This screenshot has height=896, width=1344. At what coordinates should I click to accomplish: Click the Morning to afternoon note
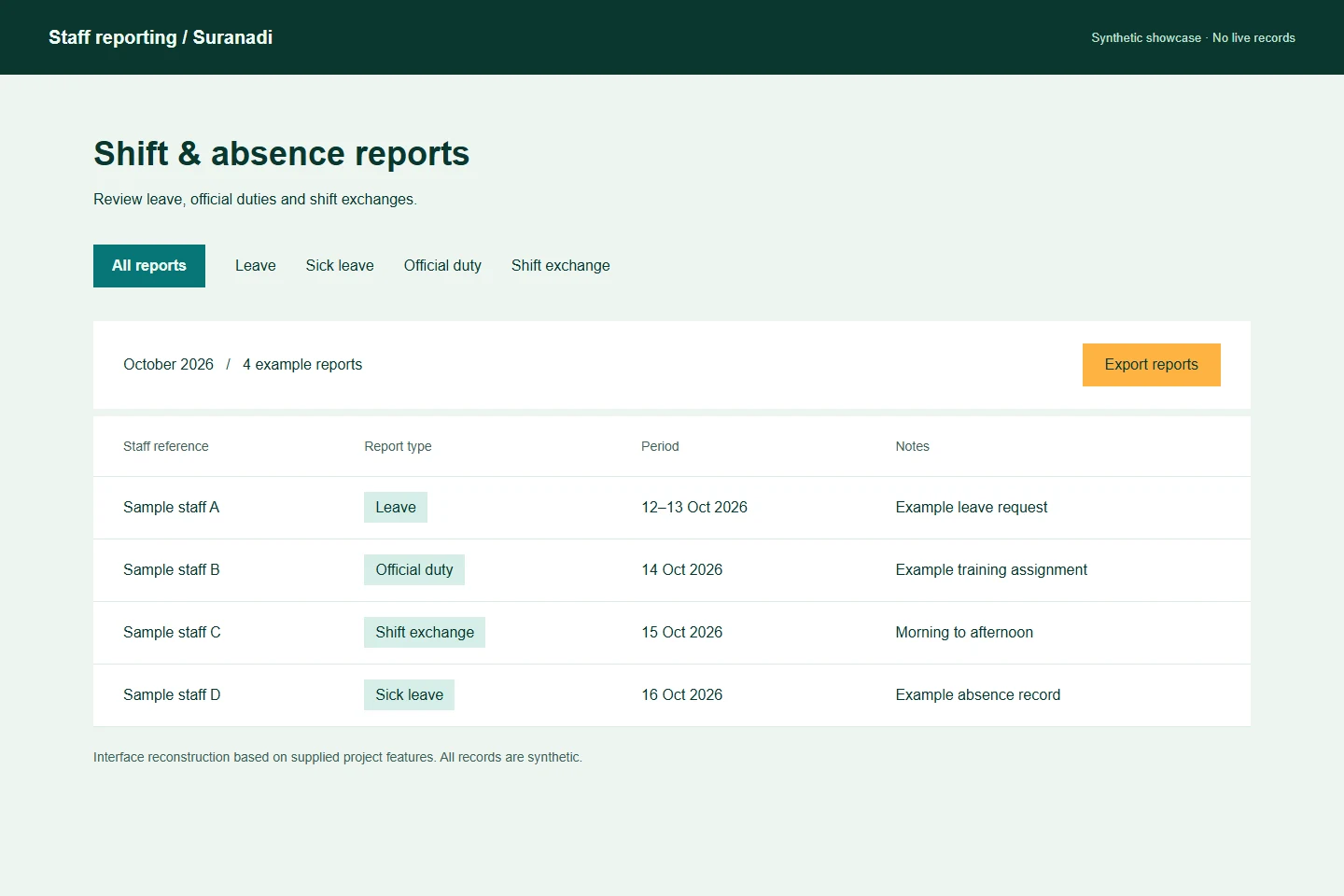pos(964,633)
